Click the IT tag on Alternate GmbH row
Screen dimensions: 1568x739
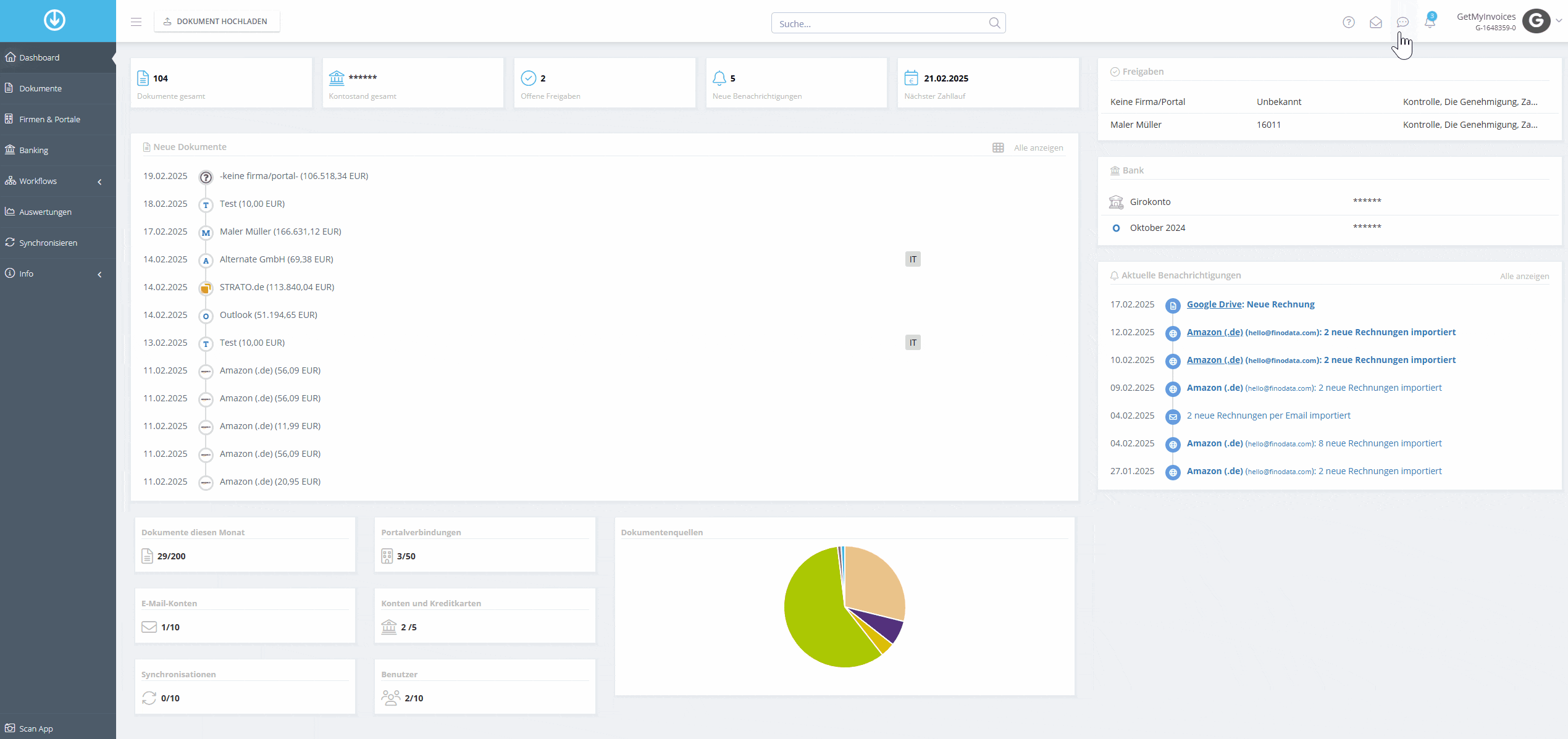pos(913,259)
